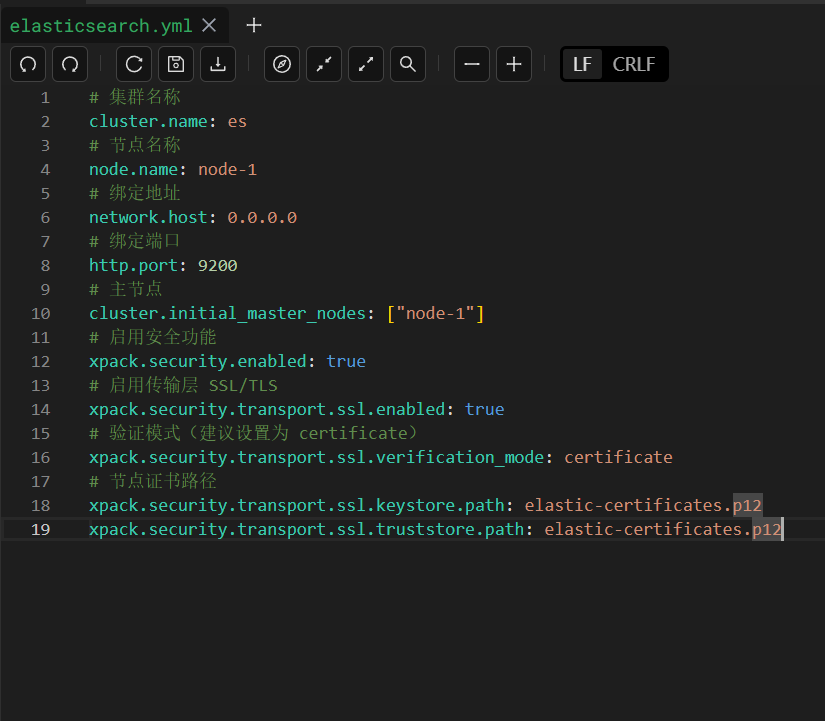Click the 'cluster.name' key text

click(x=148, y=122)
